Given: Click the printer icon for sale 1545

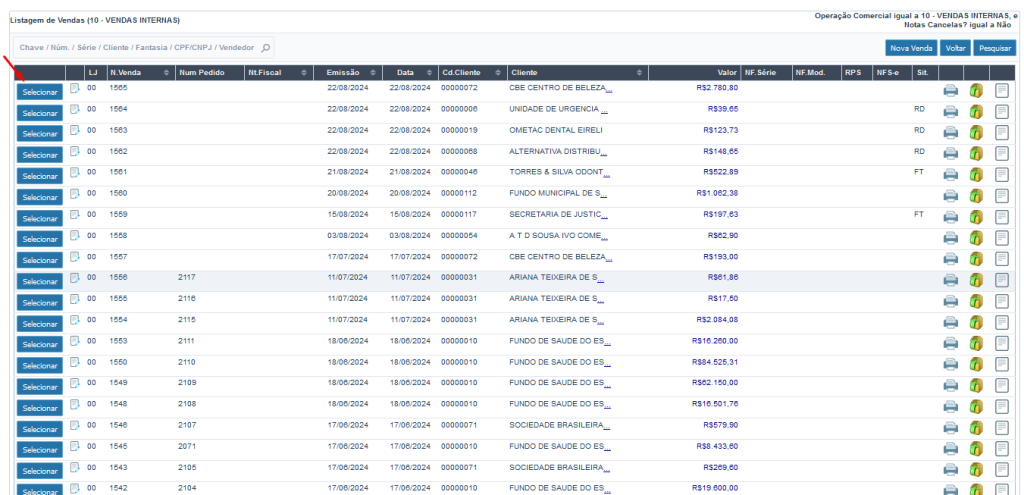Looking at the screenshot, I should [x=950, y=448].
